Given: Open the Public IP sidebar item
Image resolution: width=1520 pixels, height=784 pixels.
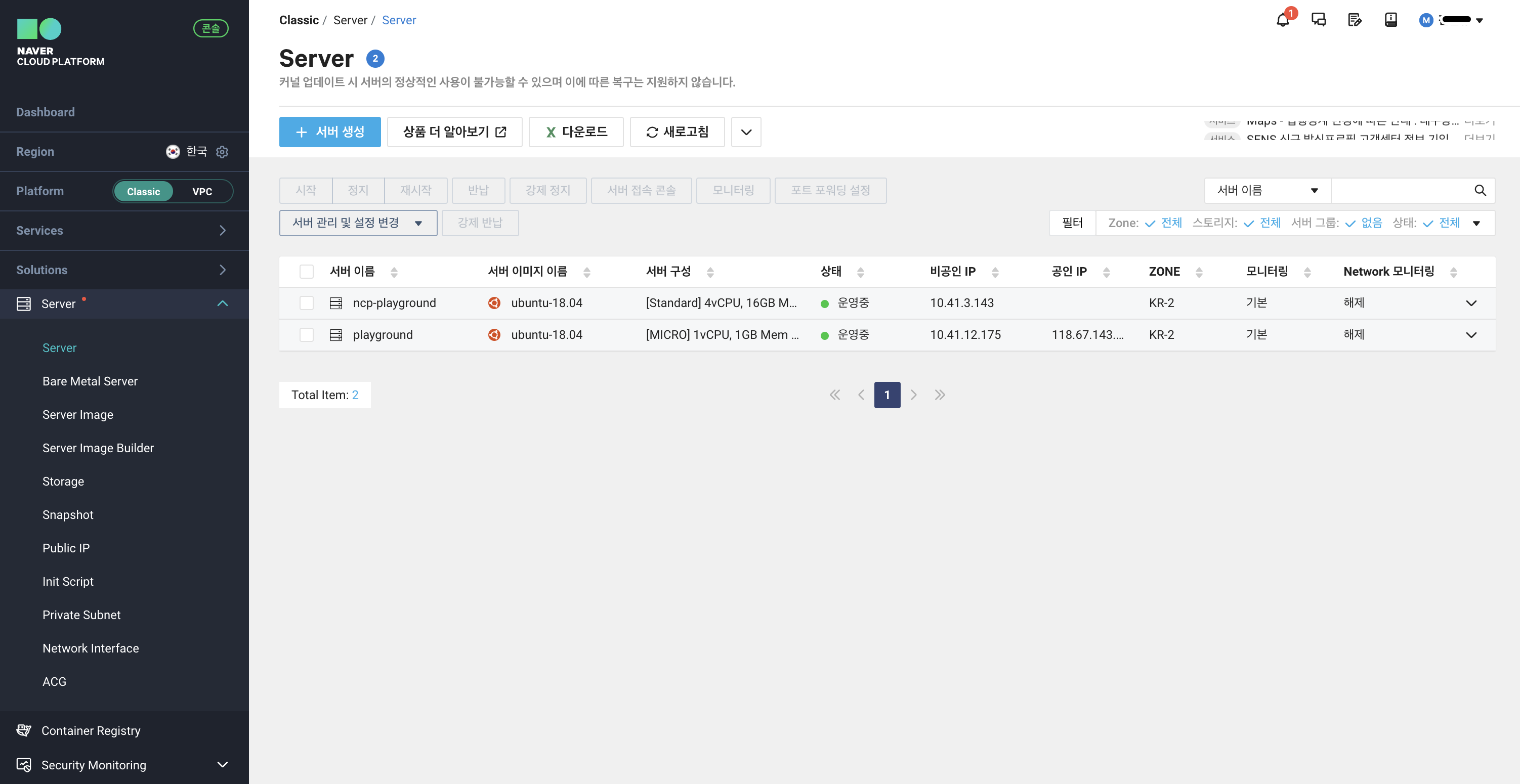Looking at the screenshot, I should pyautogui.click(x=66, y=548).
